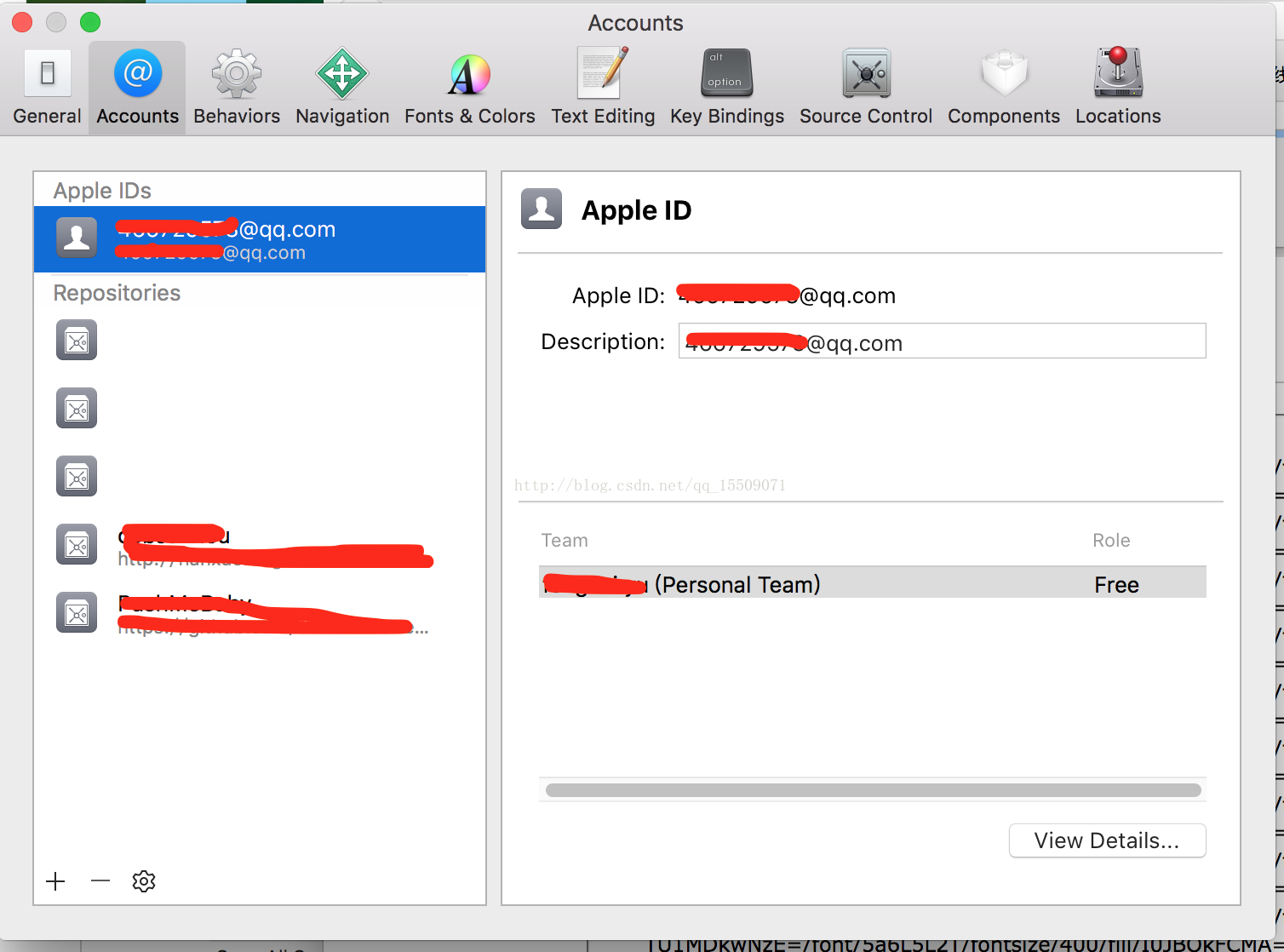1284x952 pixels.
Task: Open the General preferences pane icon
Action: tap(48, 73)
